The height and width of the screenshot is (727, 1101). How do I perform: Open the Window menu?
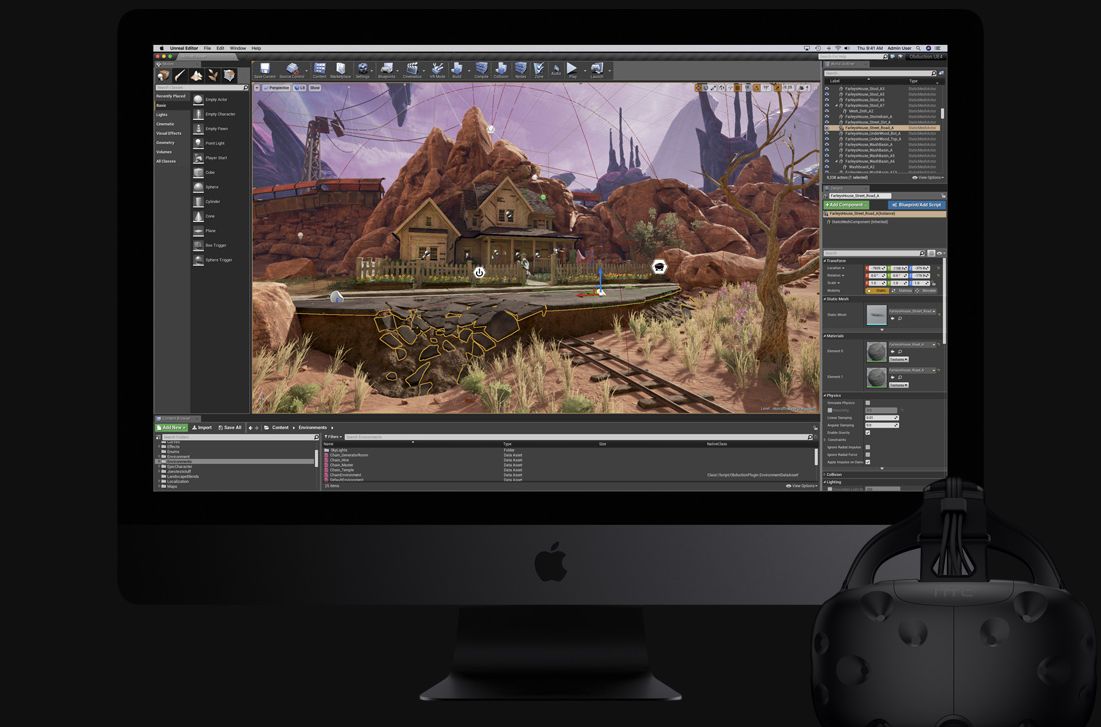tap(237, 48)
